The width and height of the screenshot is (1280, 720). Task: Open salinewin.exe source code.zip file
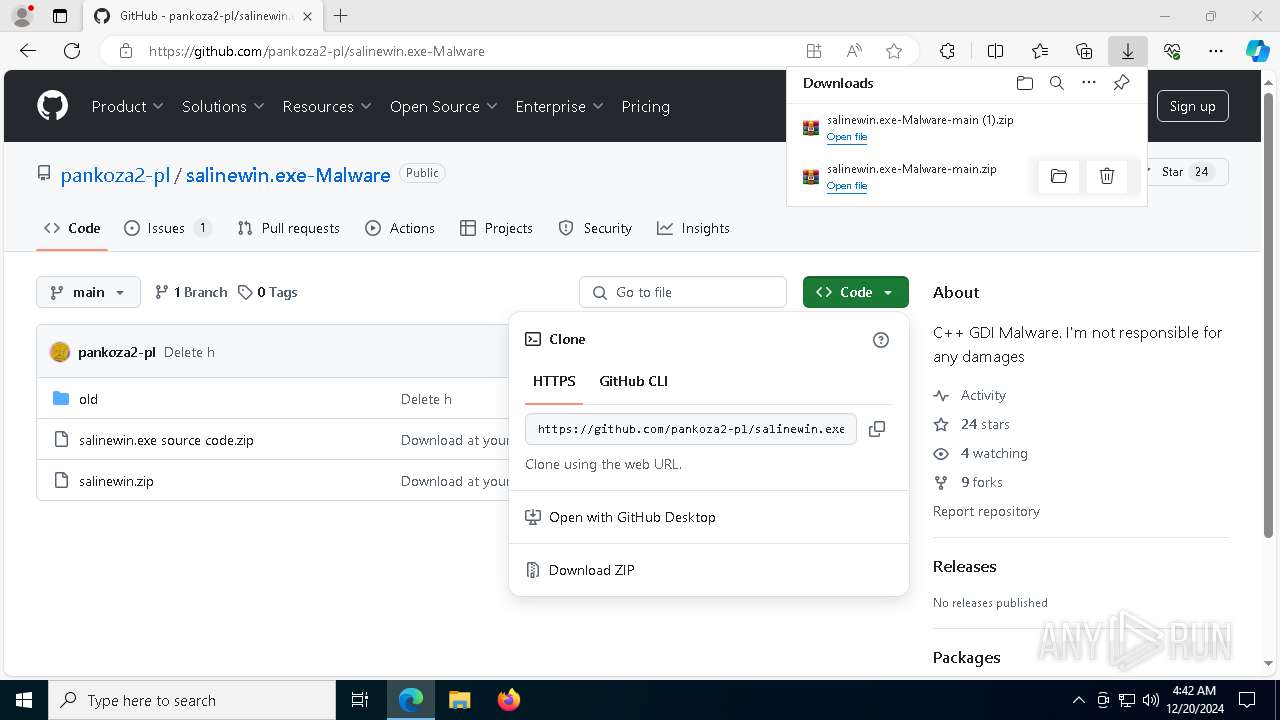166,440
